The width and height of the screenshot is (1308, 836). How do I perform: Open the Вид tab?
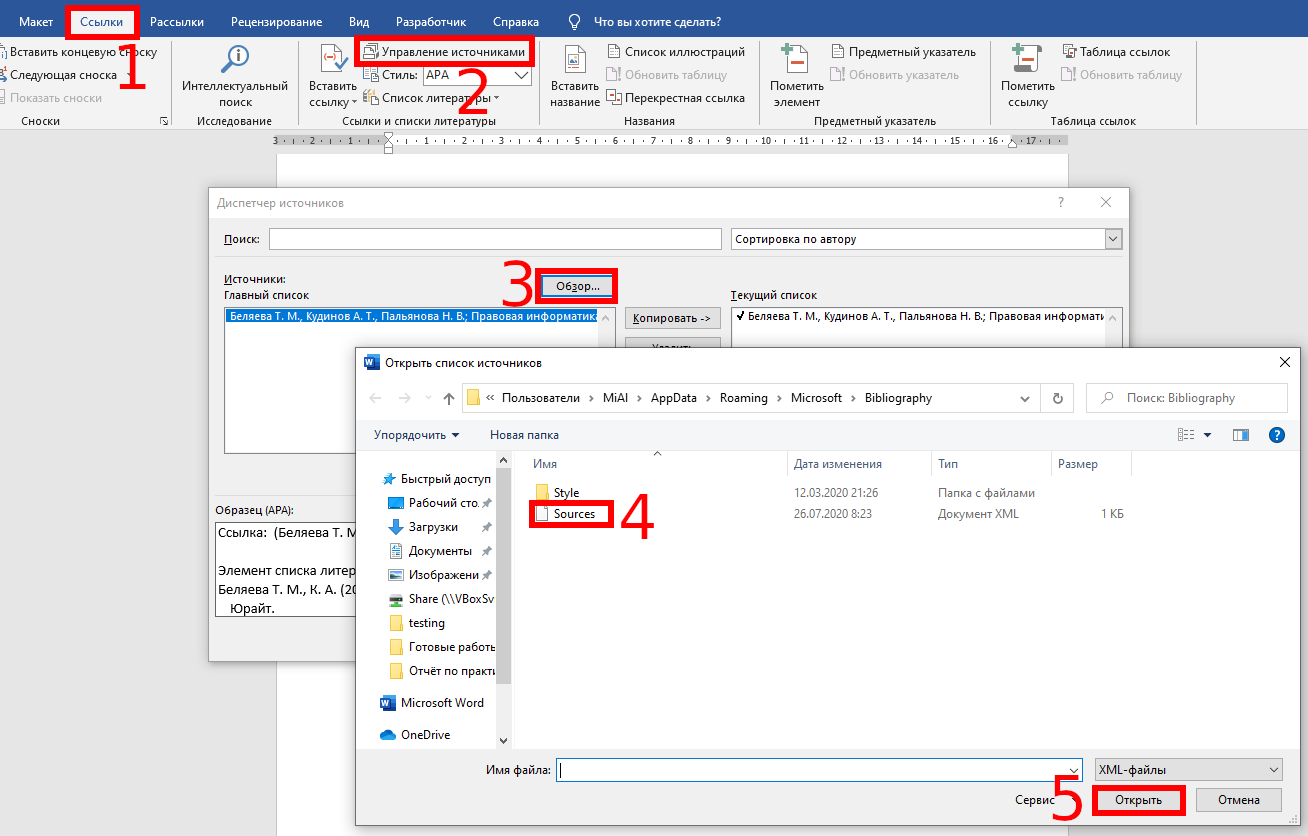pos(359,21)
